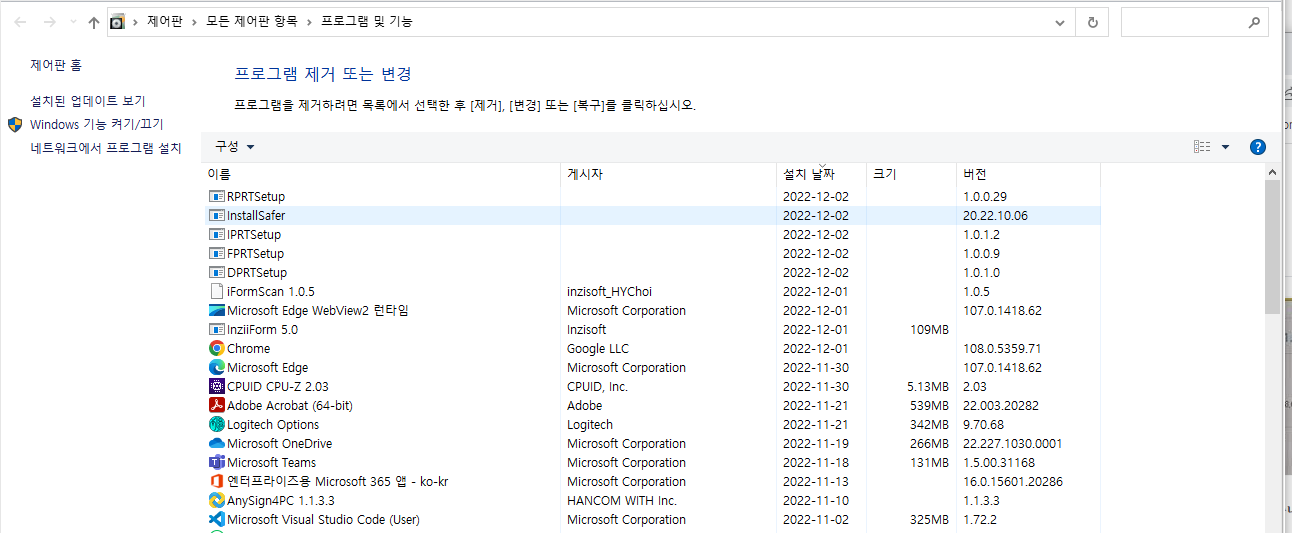Click the CPUID CPU-Z icon

coord(217,387)
